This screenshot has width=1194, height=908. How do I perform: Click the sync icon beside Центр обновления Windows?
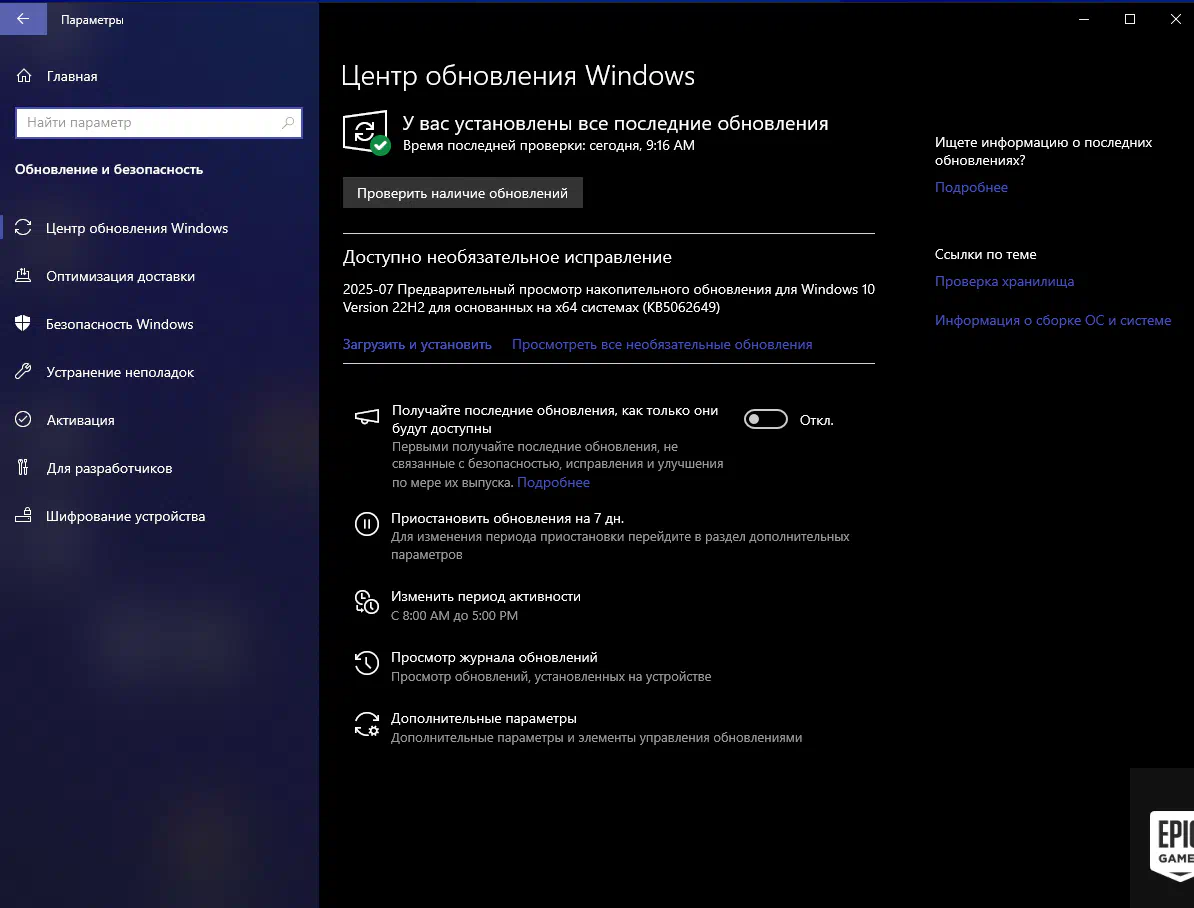click(23, 227)
